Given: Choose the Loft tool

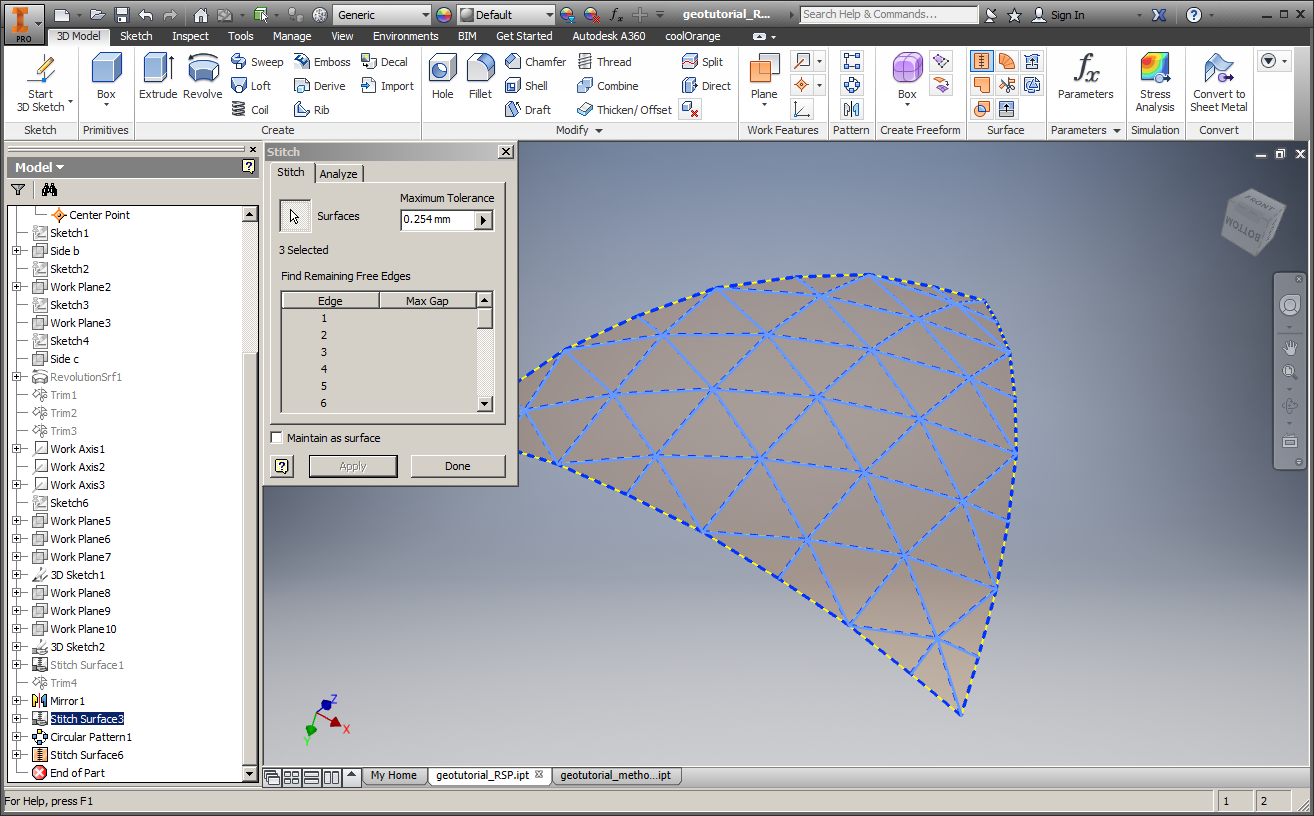Looking at the screenshot, I should [x=251, y=85].
